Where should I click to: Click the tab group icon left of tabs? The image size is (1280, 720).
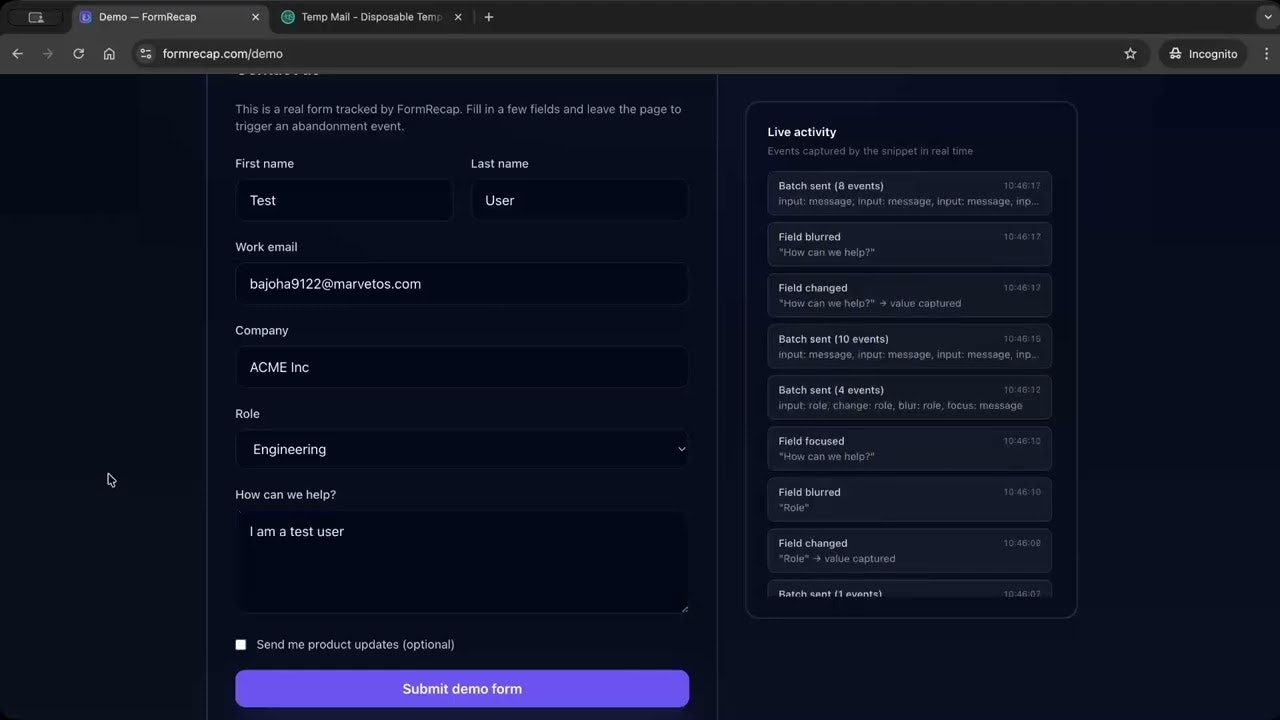36,17
